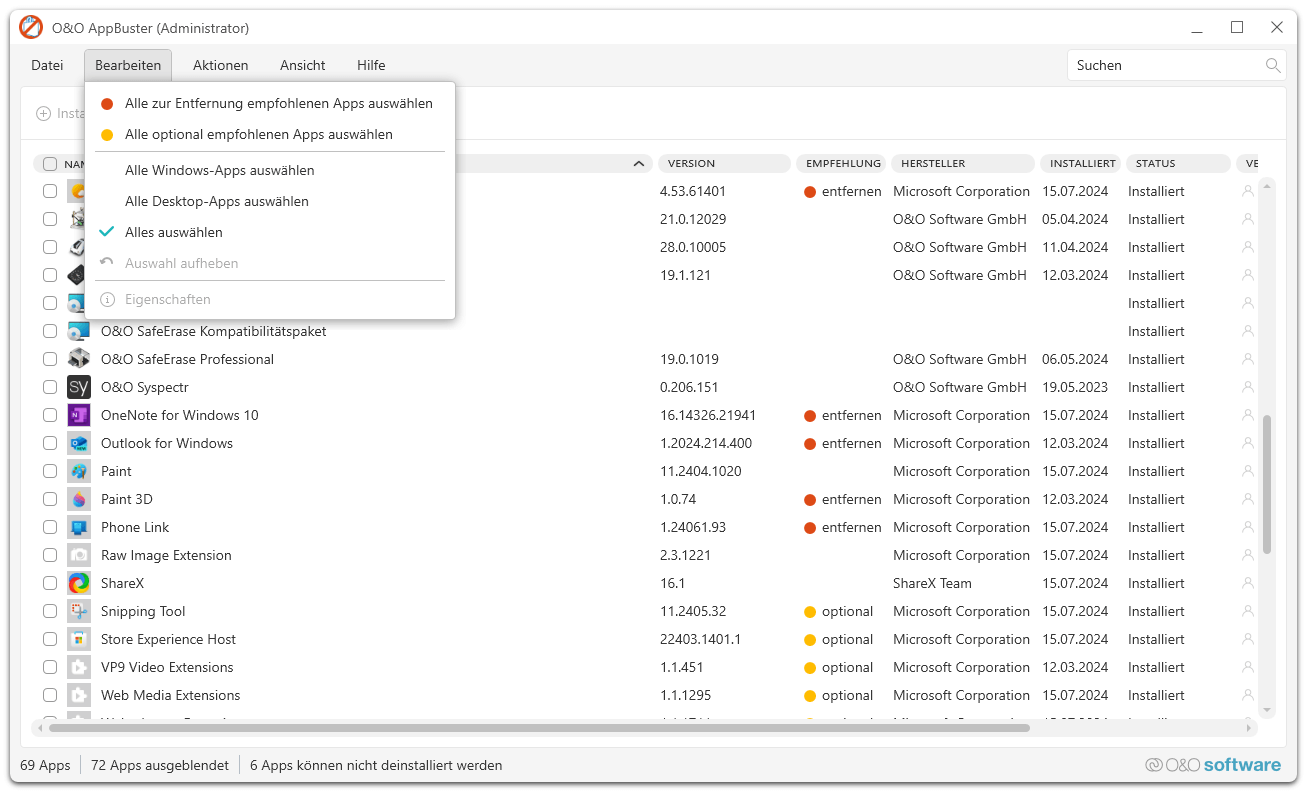The image size is (1307, 792).
Task: Check the ShareX checkbox
Action: (50, 583)
